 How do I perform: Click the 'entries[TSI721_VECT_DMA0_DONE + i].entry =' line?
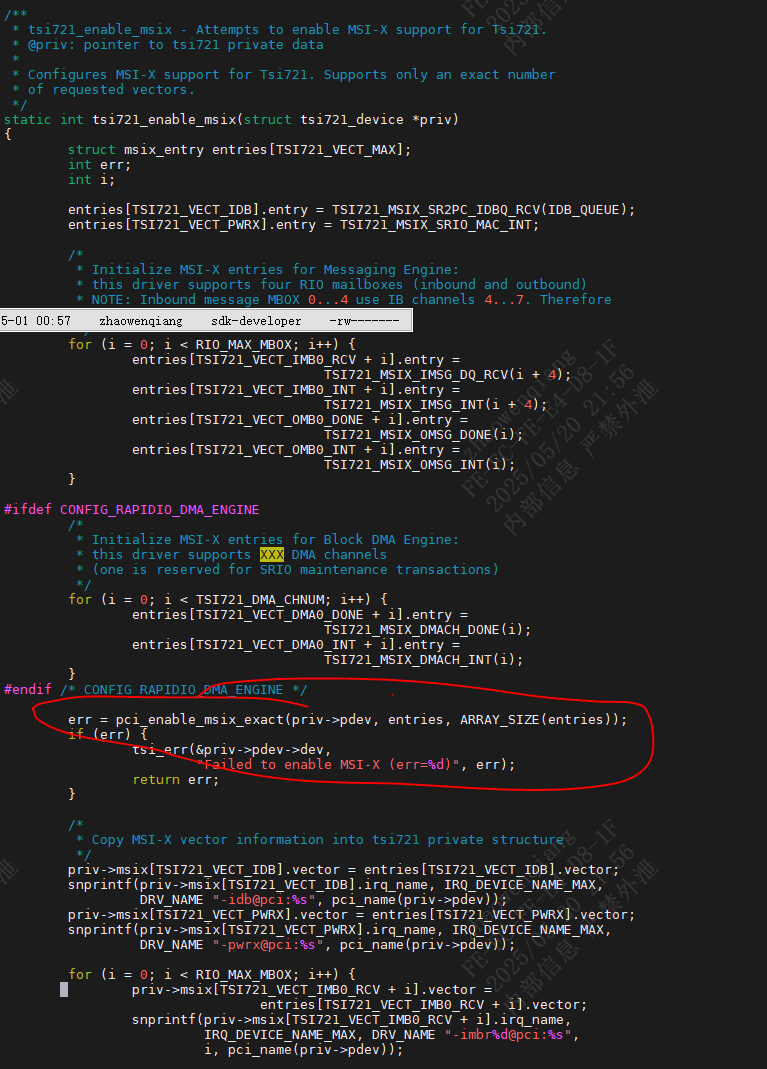pyautogui.click(x=300, y=614)
